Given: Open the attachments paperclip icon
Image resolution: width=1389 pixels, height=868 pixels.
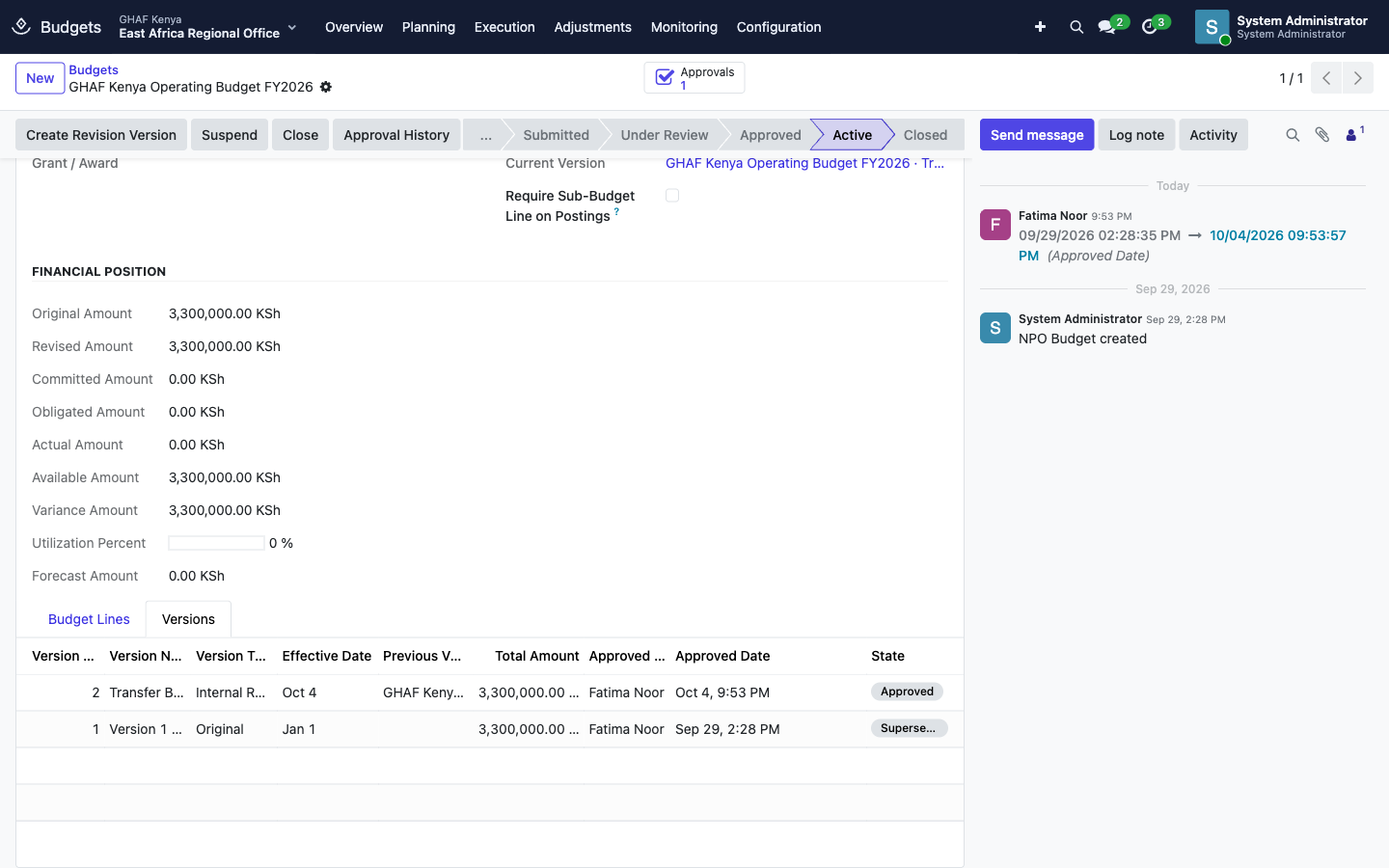Looking at the screenshot, I should coord(1322,135).
